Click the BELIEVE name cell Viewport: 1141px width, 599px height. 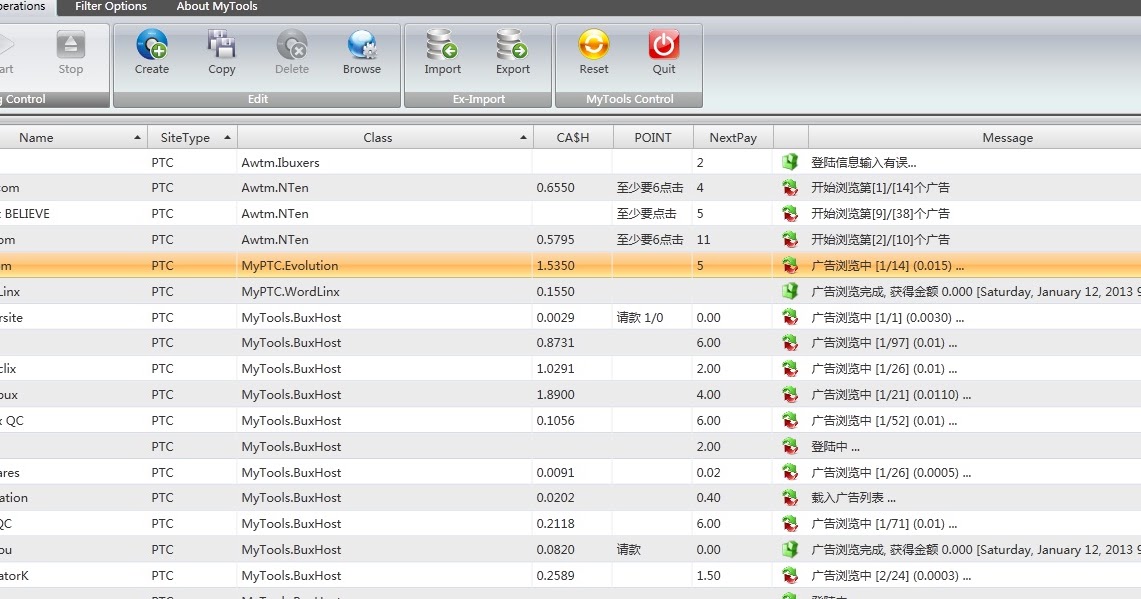(26, 213)
